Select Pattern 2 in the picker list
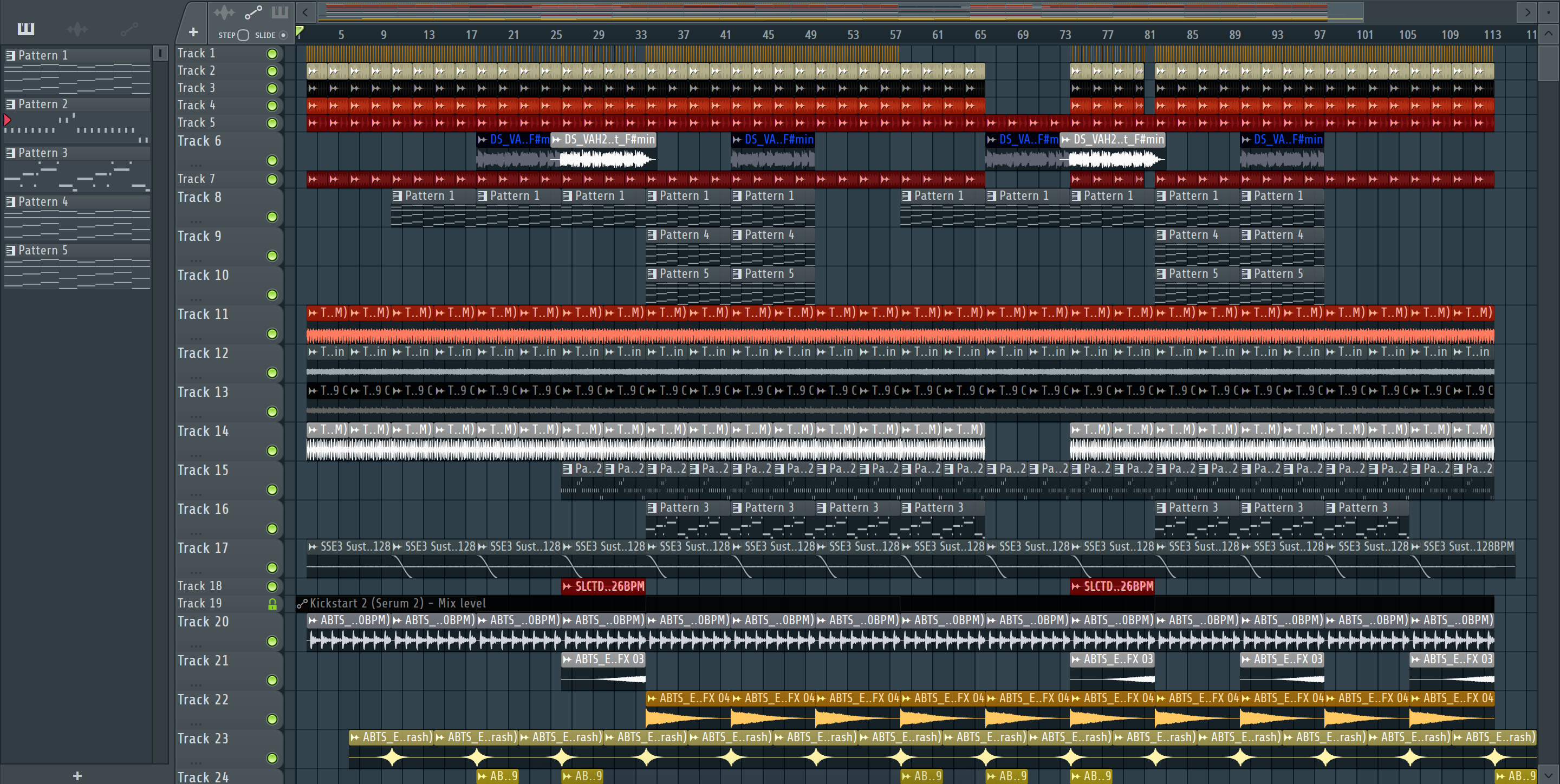Image resolution: width=1560 pixels, height=784 pixels. pos(77,120)
